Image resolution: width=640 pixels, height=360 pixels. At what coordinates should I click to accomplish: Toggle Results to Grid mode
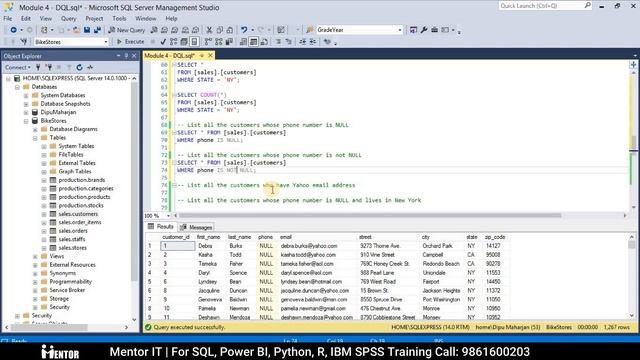point(253,42)
